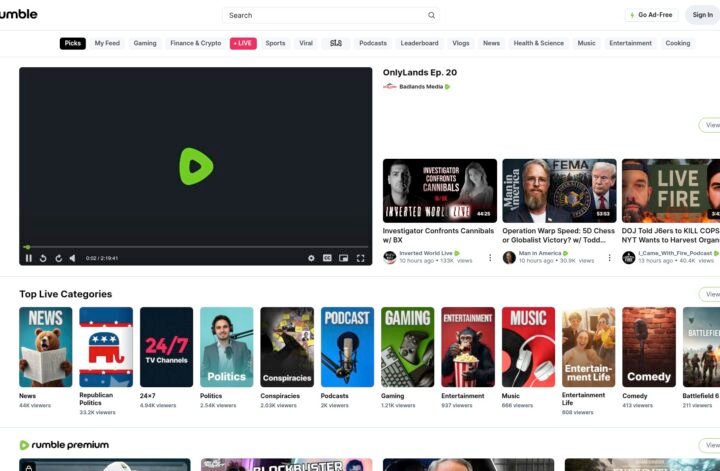This screenshot has height=471, width=720.
Task: Open the SLS tab
Action: 336,43
